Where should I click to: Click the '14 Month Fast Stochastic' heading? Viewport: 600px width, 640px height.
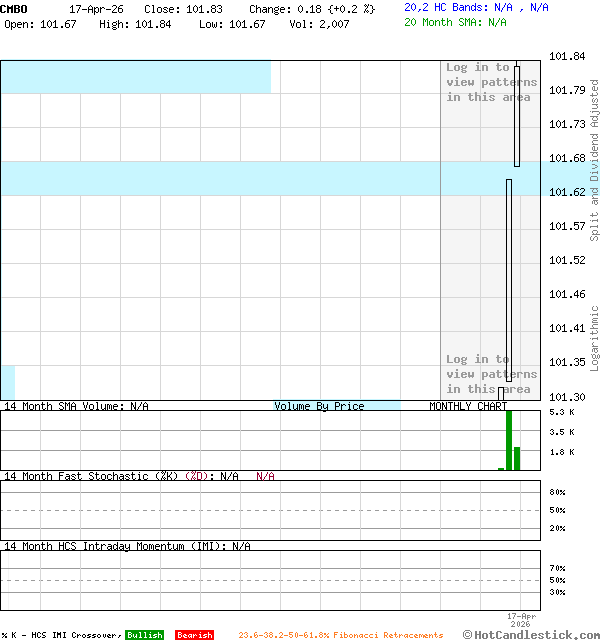point(90,476)
